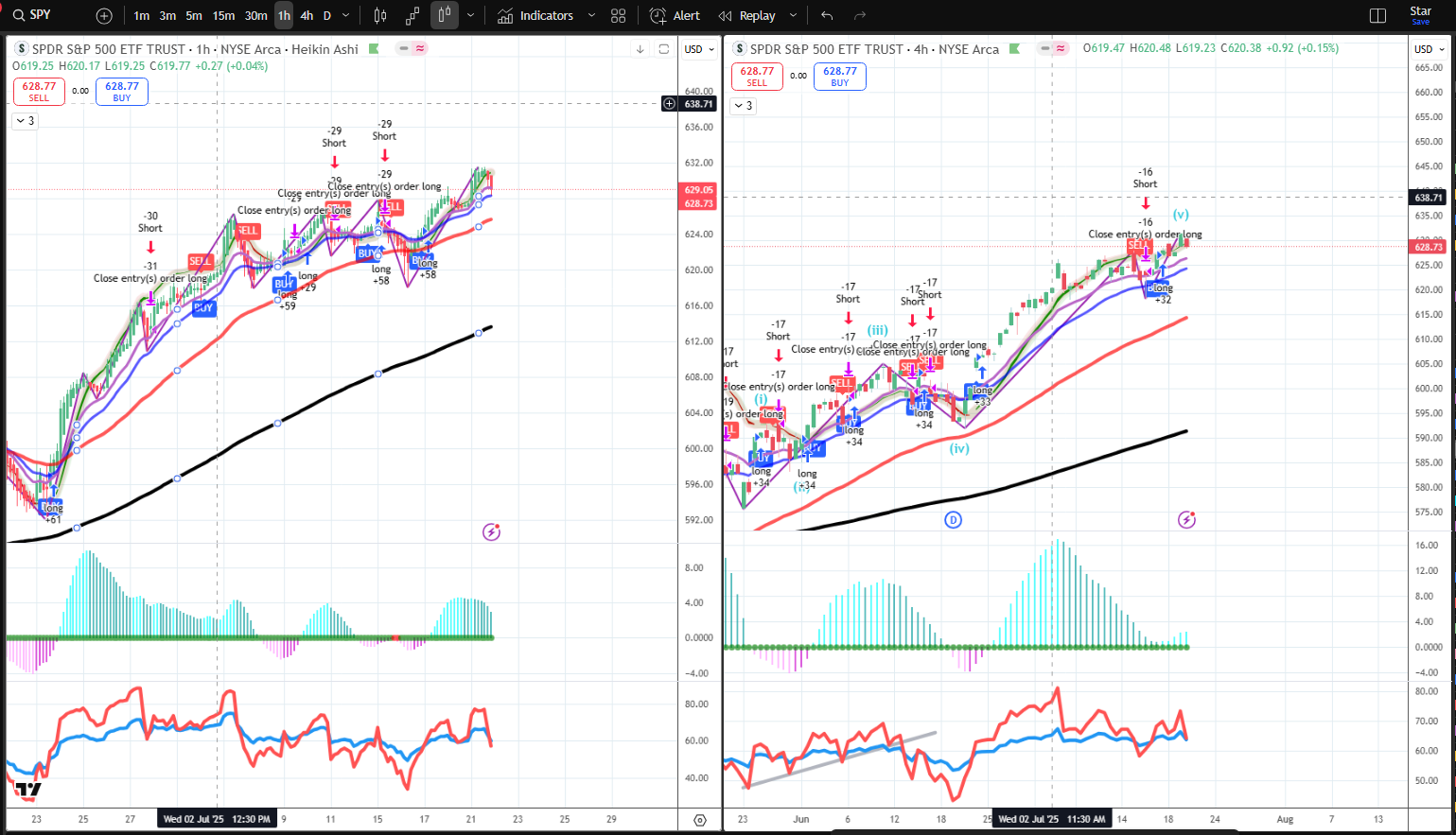Viewport: 1456px width, 835px height.
Task: Click the compare or add symbol plus icon
Action: pos(104,16)
